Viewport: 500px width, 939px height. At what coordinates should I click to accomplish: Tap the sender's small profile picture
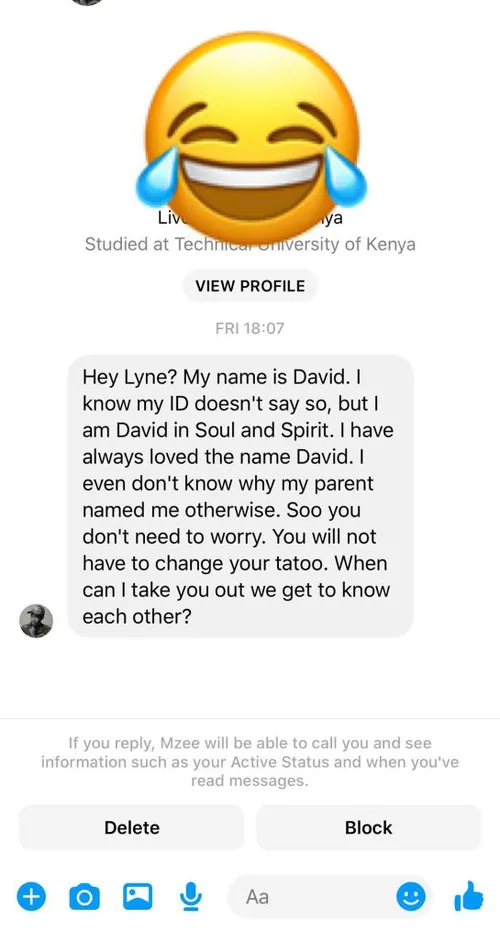coord(36,621)
